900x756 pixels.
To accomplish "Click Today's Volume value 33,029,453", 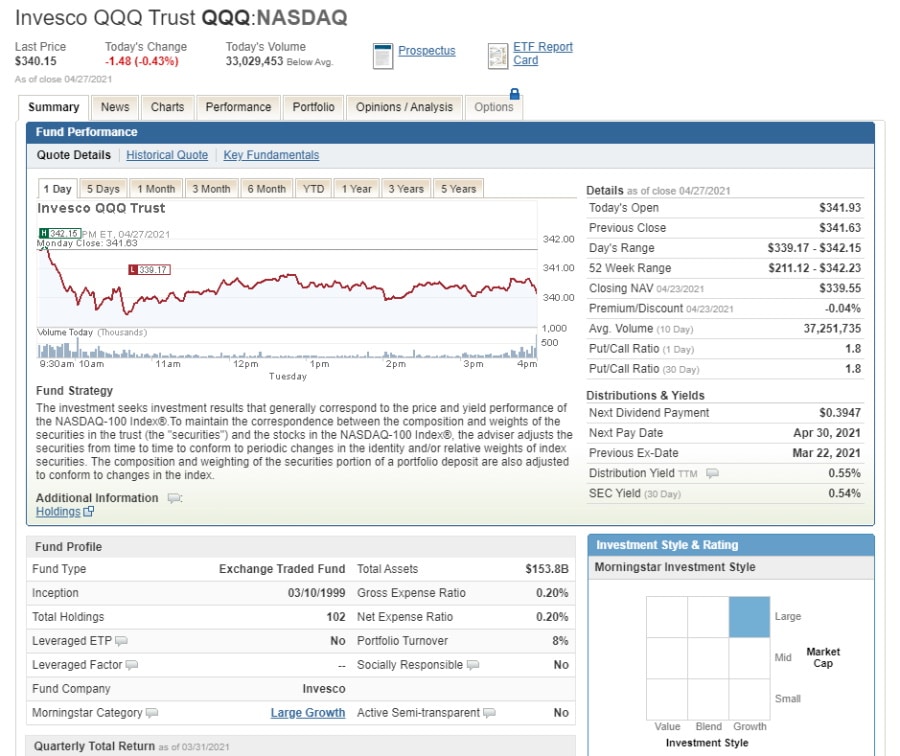I will 254,61.
